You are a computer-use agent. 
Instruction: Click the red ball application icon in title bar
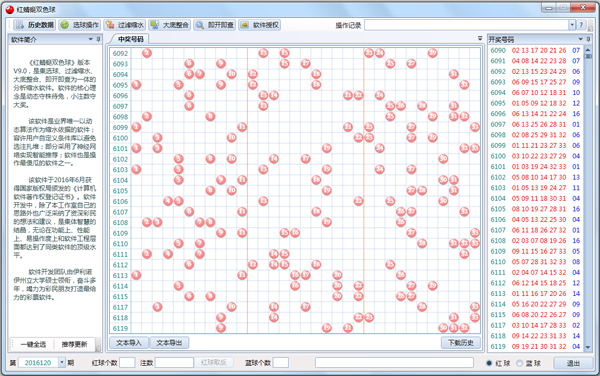coord(10,9)
